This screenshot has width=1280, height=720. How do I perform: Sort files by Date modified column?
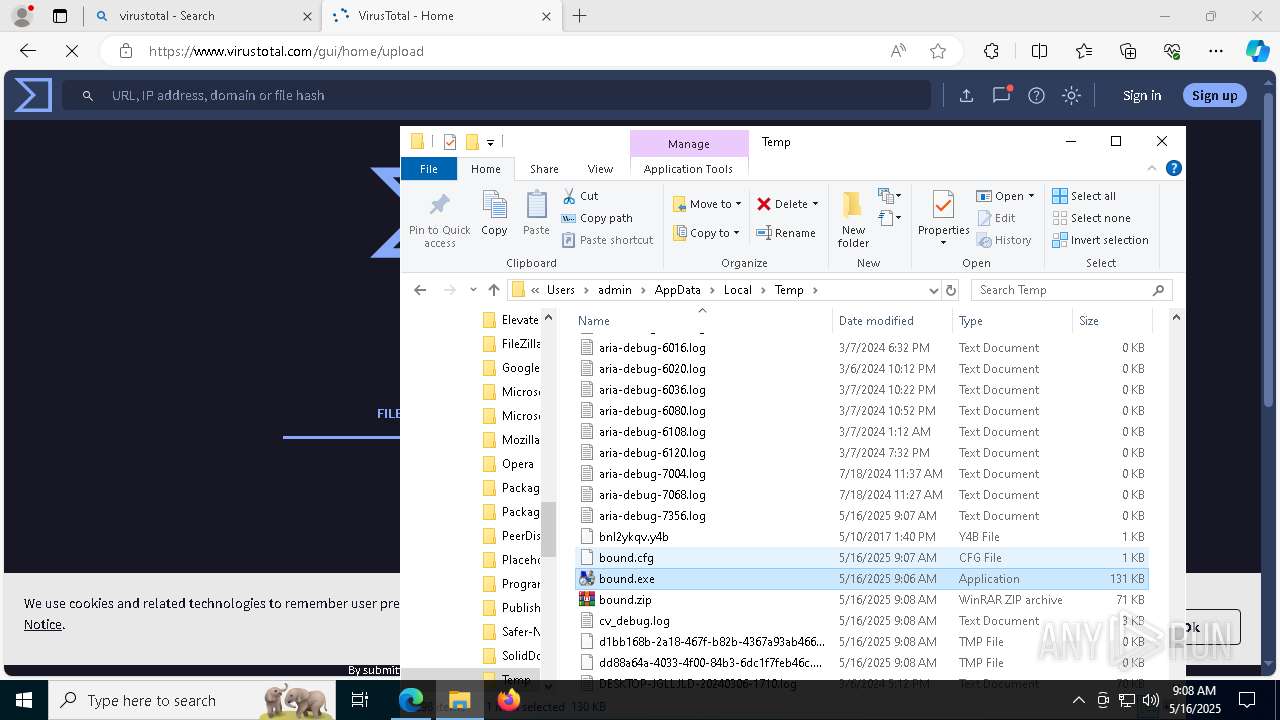click(891, 321)
